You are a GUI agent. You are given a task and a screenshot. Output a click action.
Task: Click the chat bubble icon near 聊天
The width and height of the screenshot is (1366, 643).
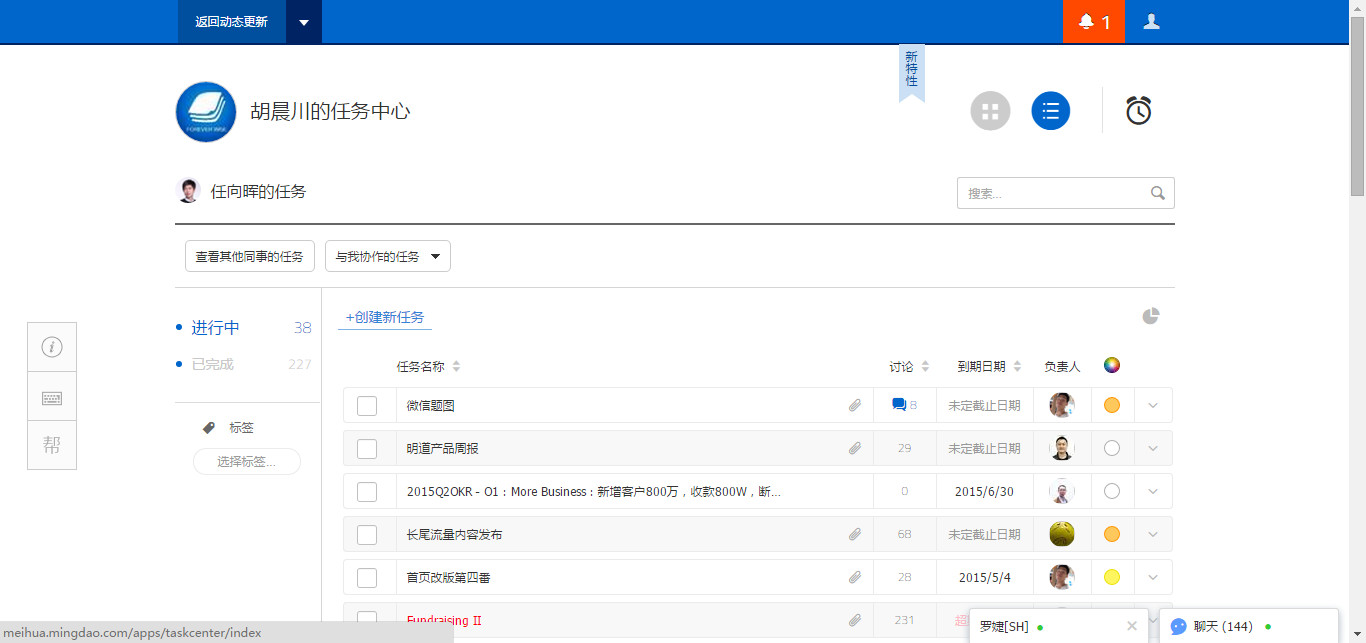coord(1179,626)
